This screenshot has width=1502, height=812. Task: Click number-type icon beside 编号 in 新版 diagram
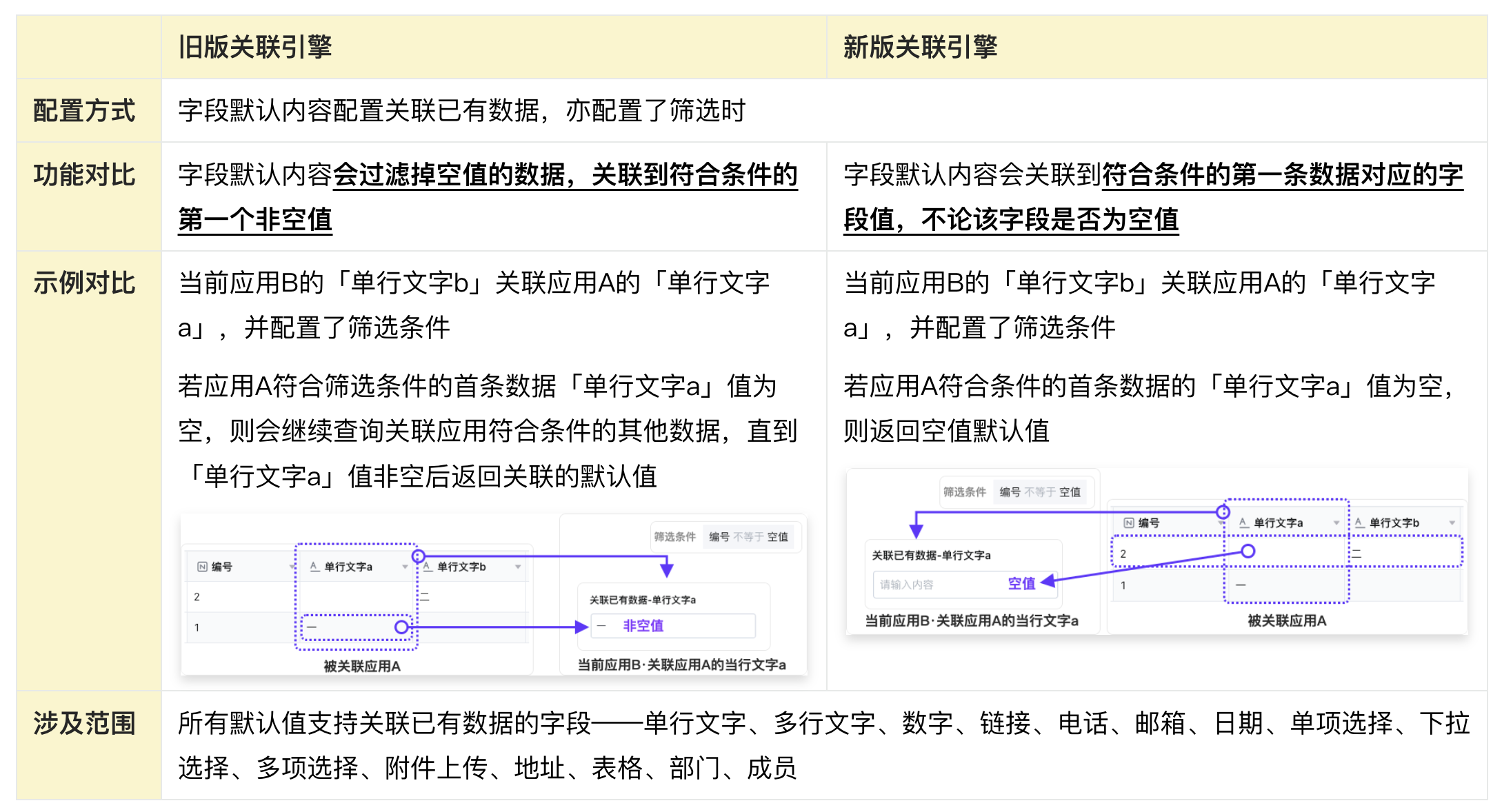click(x=1129, y=522)
